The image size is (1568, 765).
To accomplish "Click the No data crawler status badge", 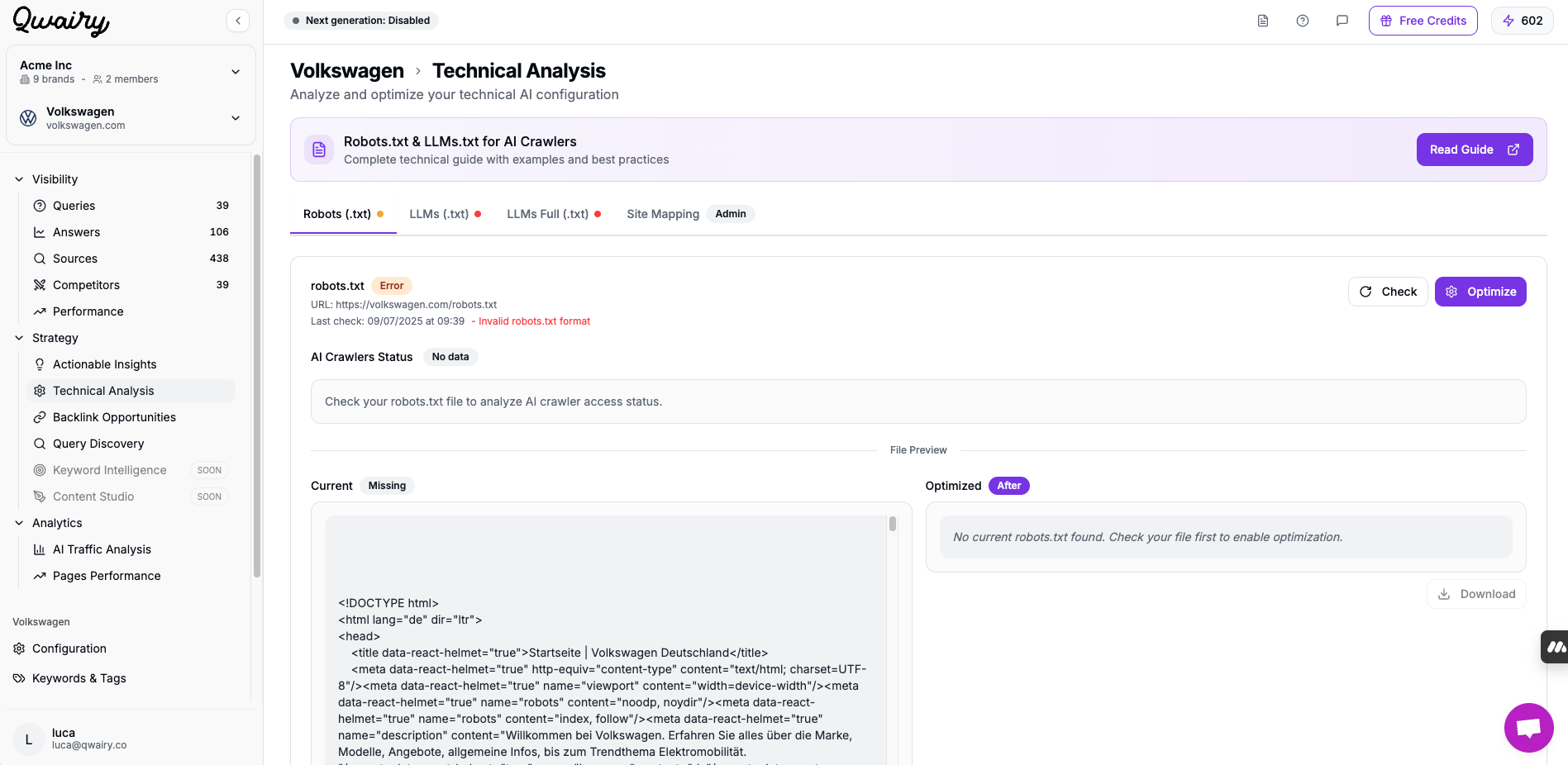I will [x=450, y=357].
